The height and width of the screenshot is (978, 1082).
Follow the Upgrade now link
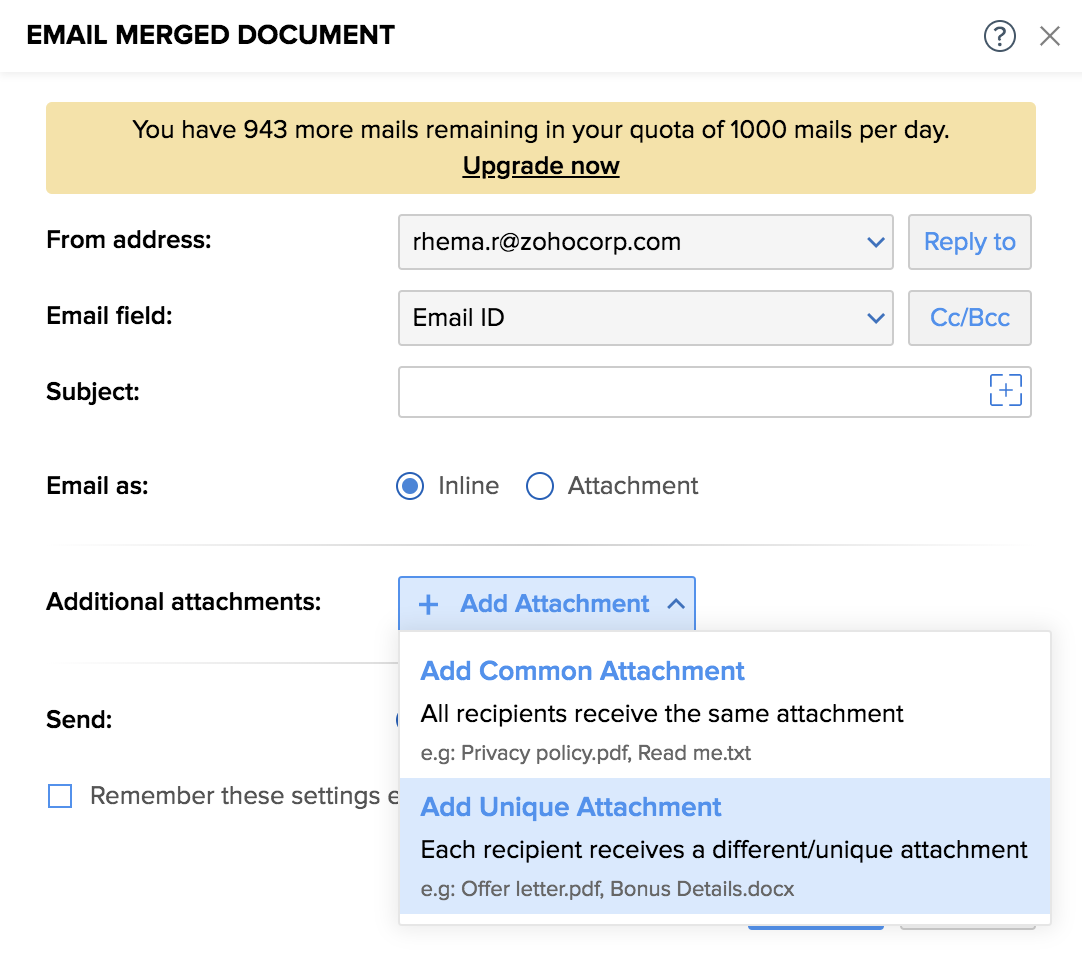coord(541,166)
